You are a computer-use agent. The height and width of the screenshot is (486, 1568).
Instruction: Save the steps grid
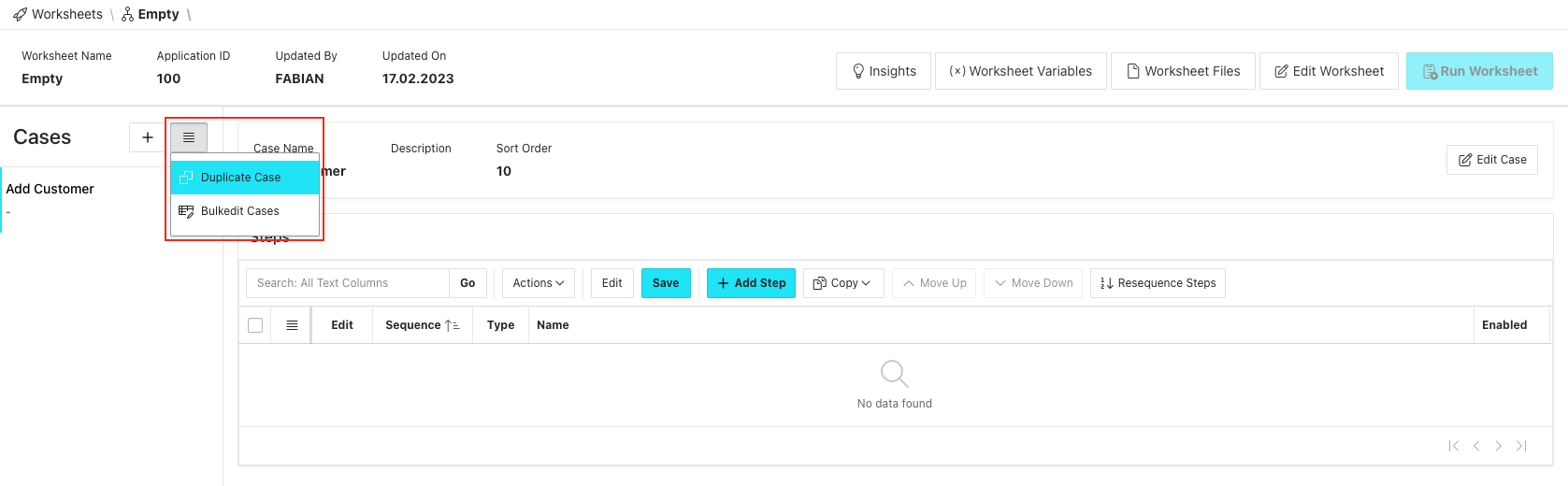tap(666, 283)
